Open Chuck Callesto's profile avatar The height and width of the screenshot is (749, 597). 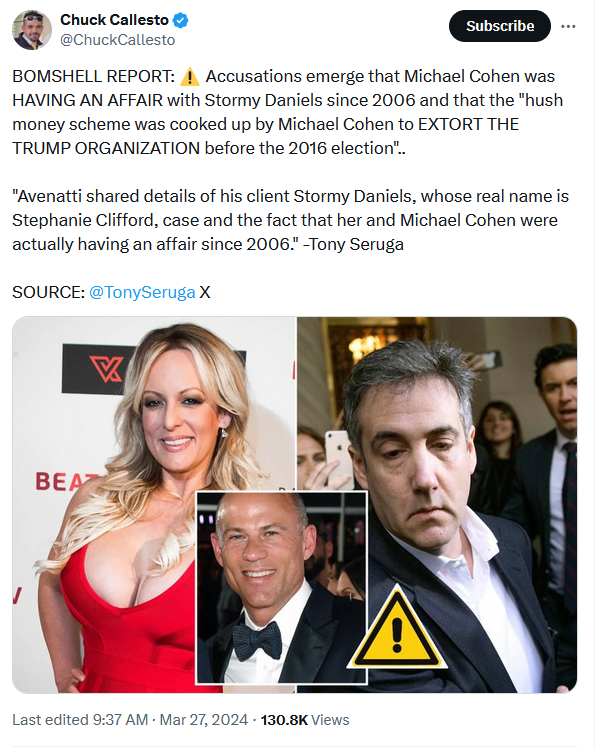(x=32, y=30)
